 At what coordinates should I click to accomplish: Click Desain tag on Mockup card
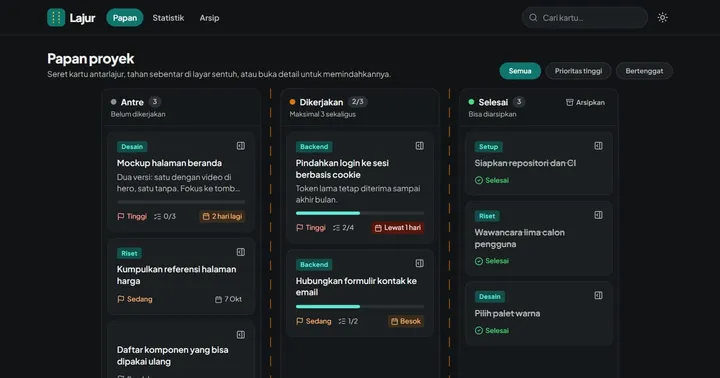tap(132, 147)
